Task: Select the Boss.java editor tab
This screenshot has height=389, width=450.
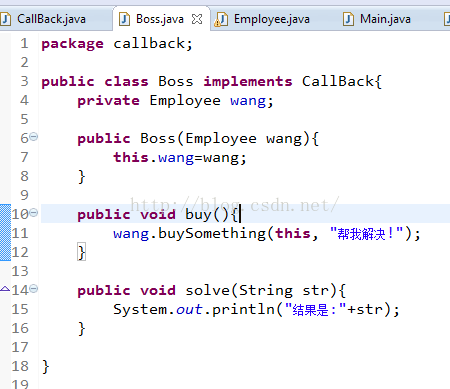Action: click(160, 19)
